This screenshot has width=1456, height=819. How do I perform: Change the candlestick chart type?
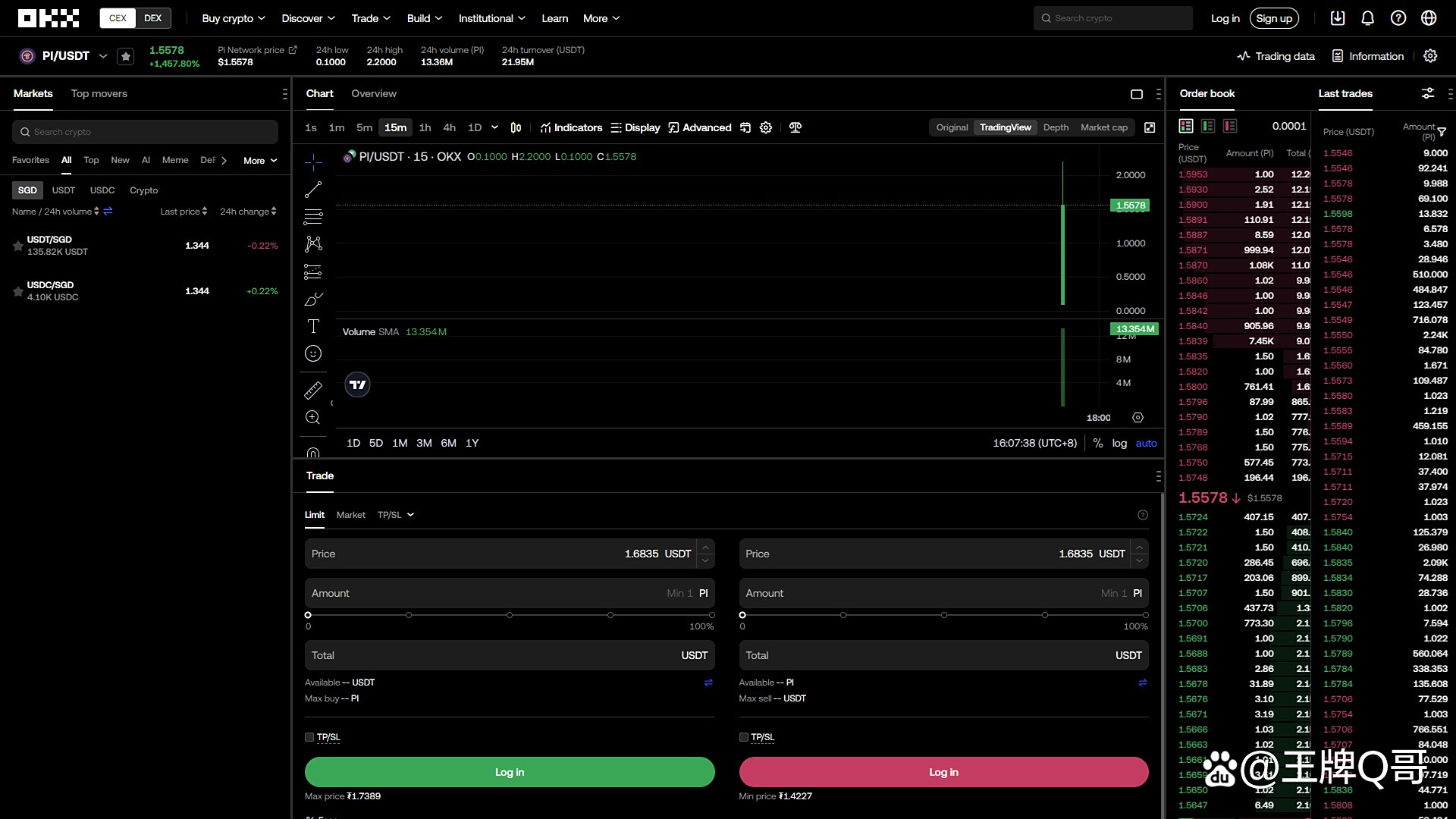click(x=516, y=127)
